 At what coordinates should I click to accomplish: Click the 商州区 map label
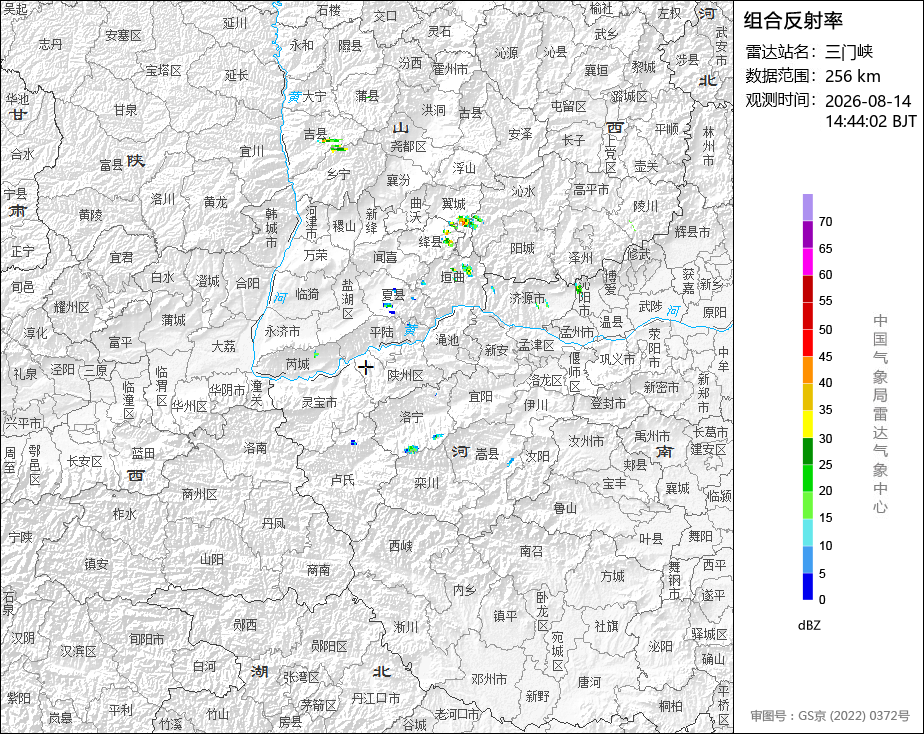(200, 494)
